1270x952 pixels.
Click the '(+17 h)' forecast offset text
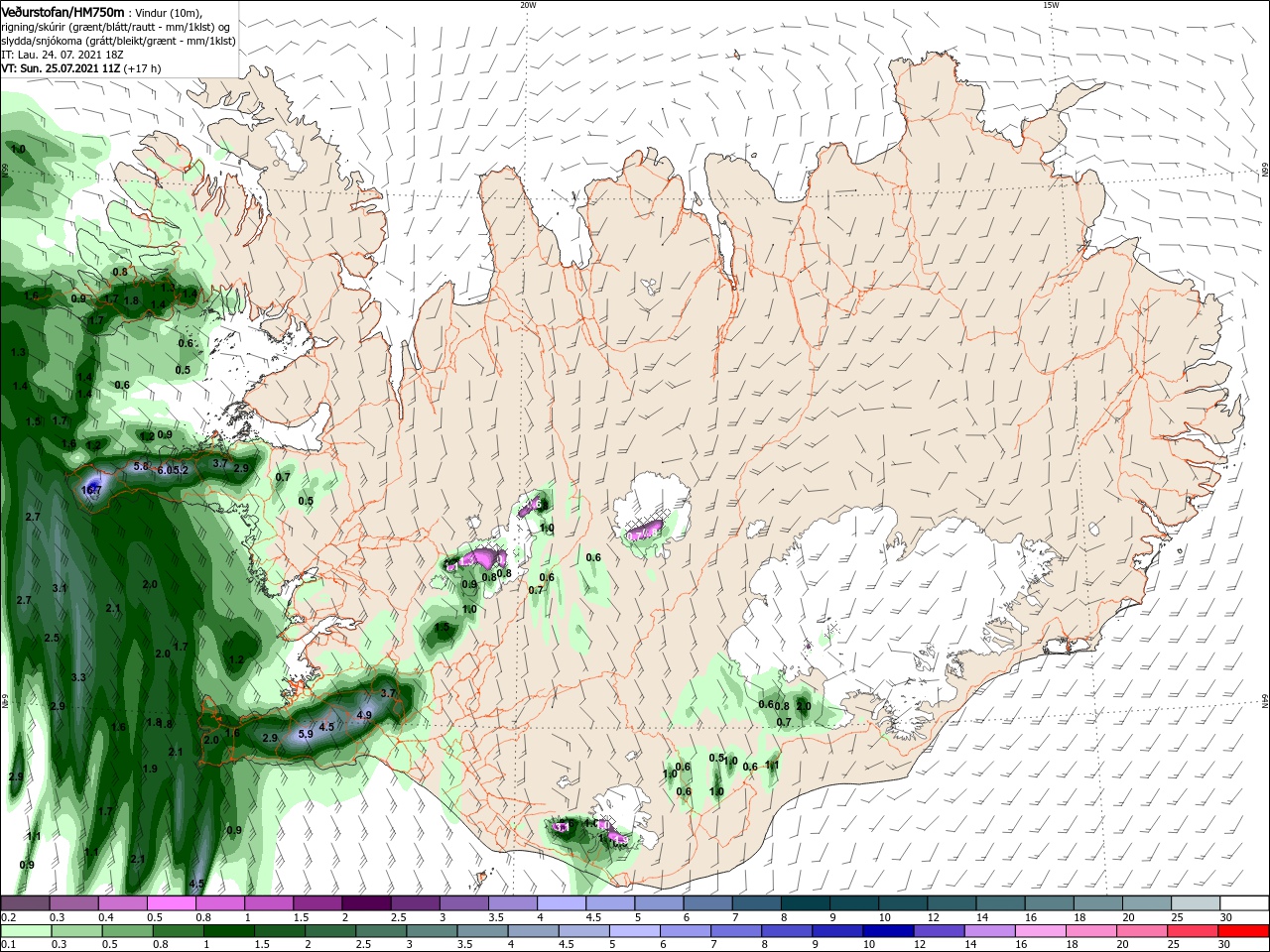[143, 68]
